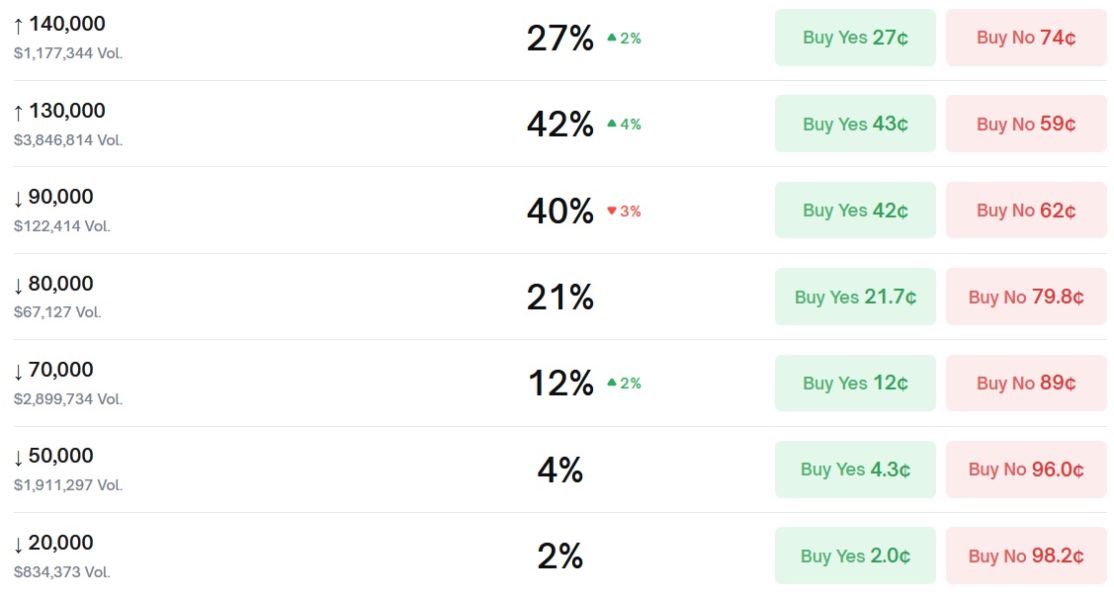This screenshot has width=1114, height=600.
Task: Click the ↓ 90,000 outcome label
Action: pyautogui.click(x=53, y=197)
